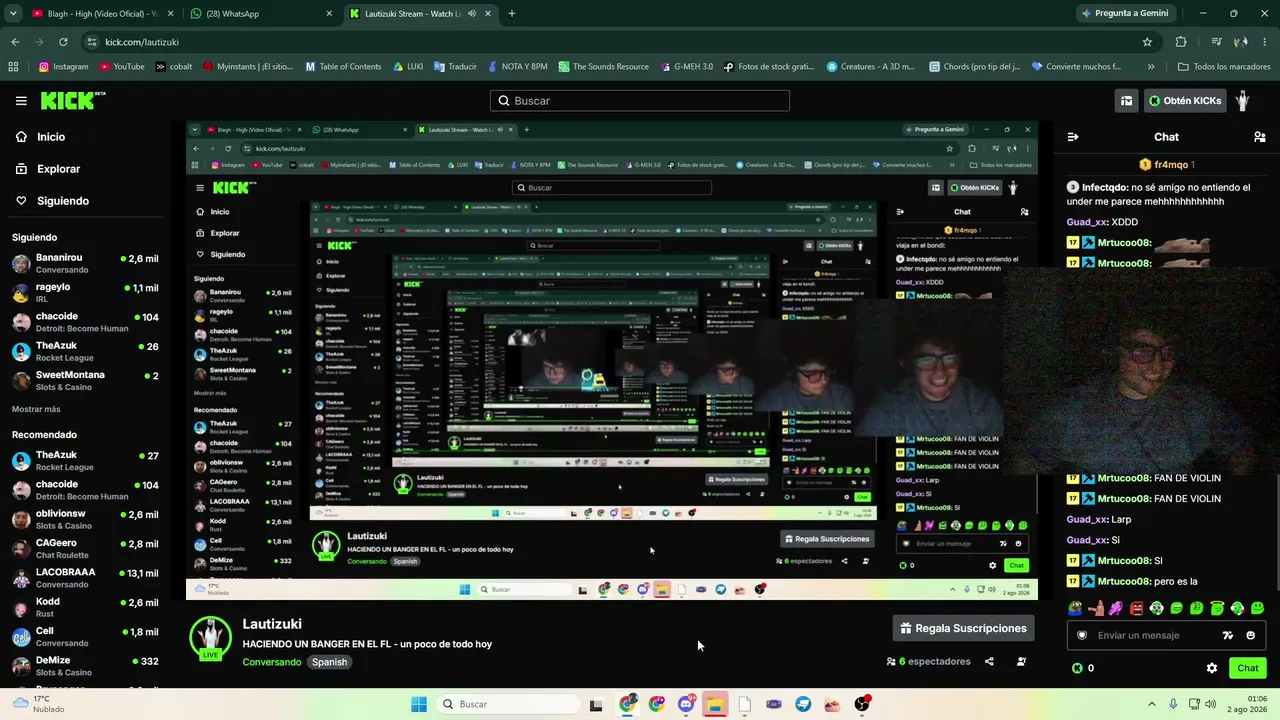Open a new browser tab

coord(512,13)
